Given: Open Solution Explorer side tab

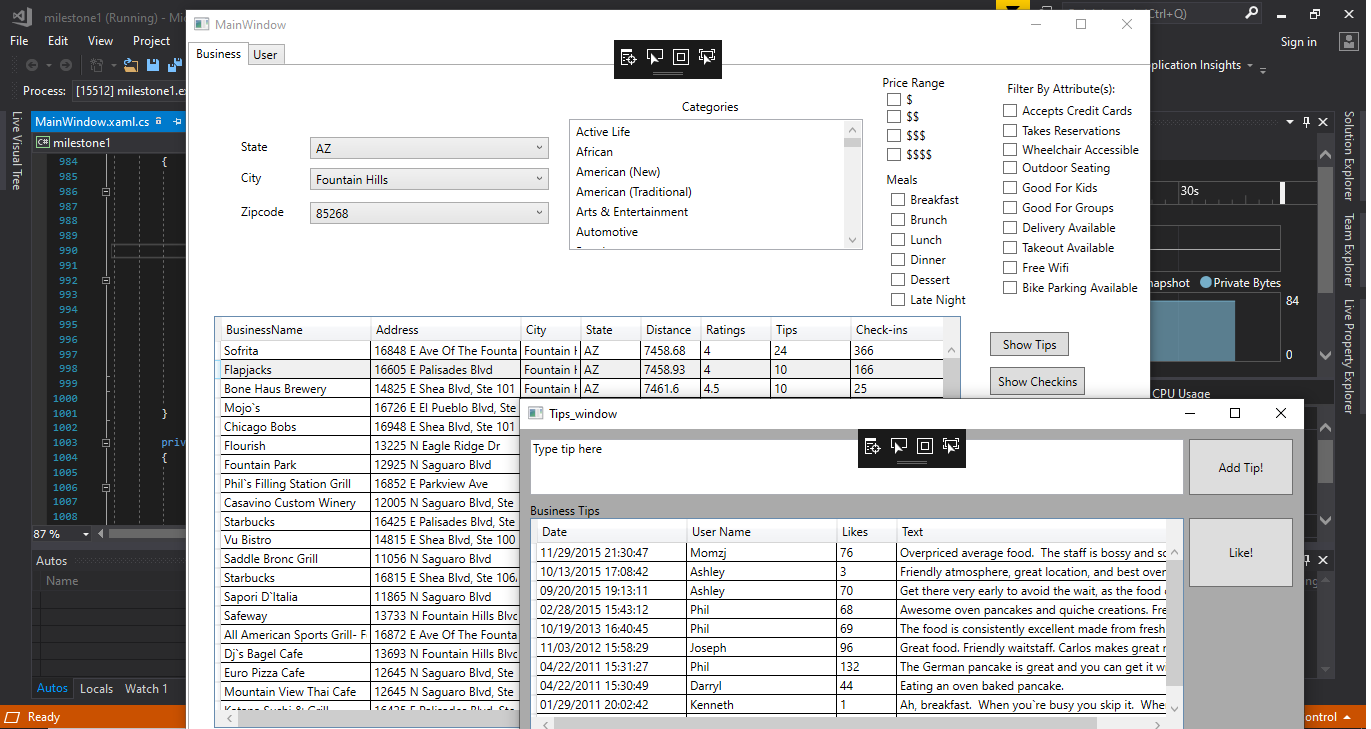Looking at the screenshot, I should click(1349, 156).
